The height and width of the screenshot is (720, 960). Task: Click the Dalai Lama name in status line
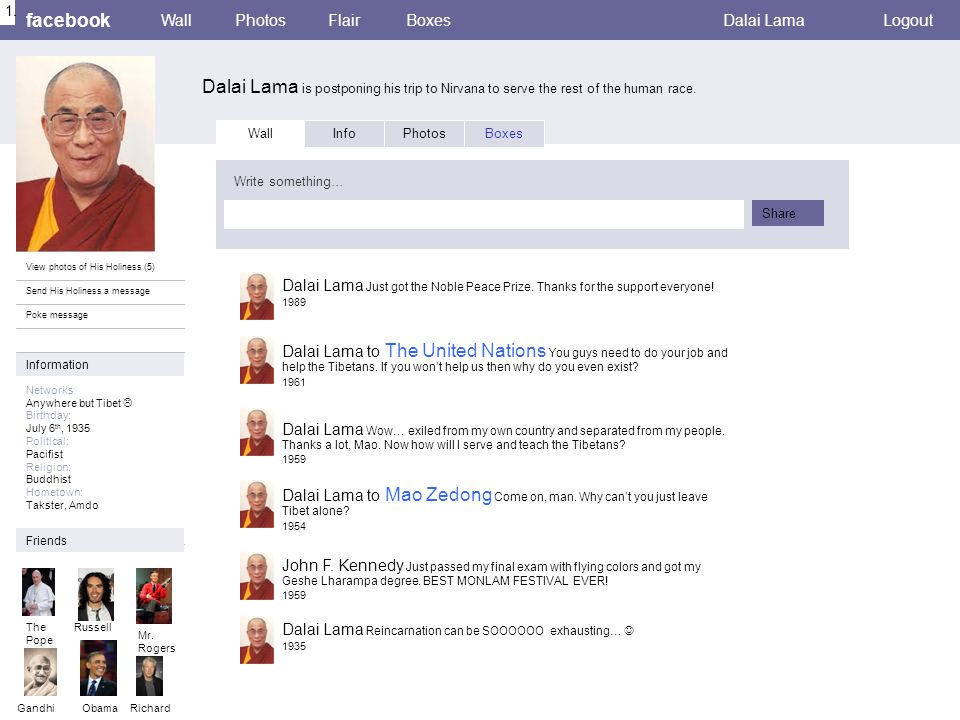pyautogui.click(x=250, y=86)
